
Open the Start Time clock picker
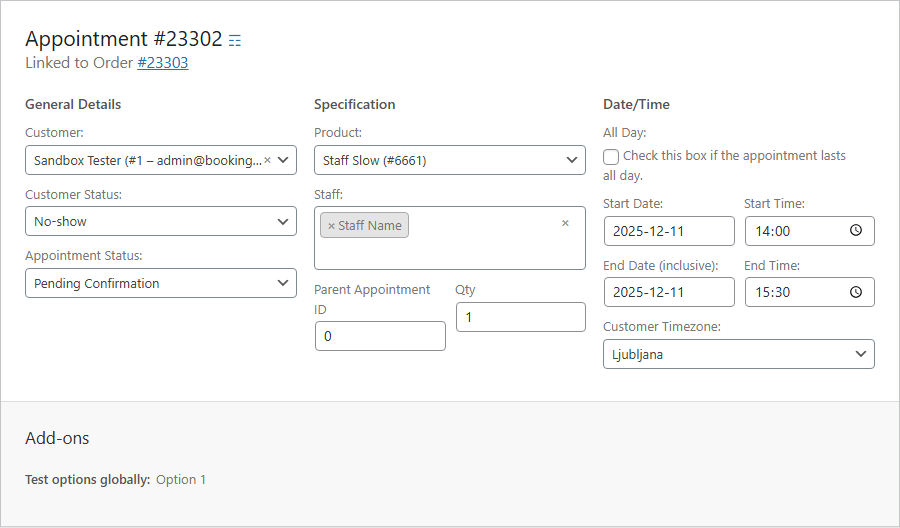pyautogui.click(x=856, y=231)
